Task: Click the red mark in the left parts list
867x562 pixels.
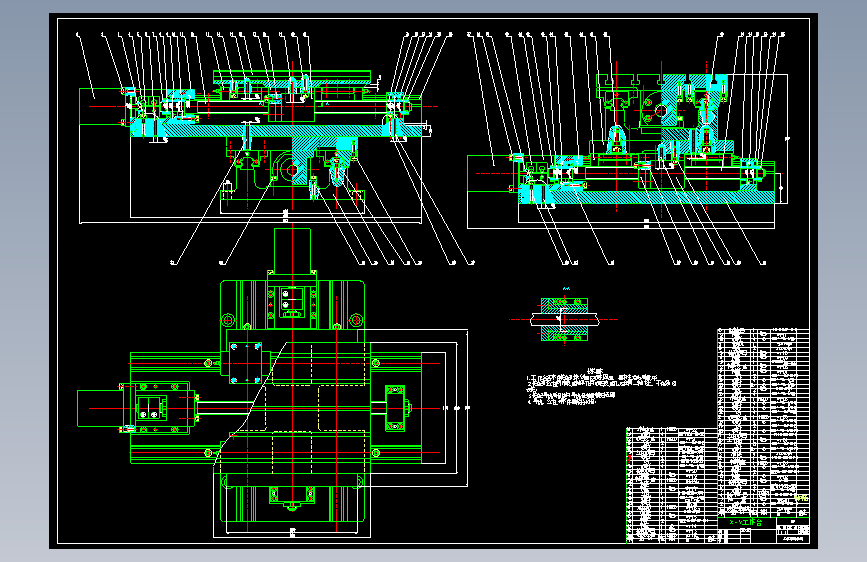Action: click(629, 458)
